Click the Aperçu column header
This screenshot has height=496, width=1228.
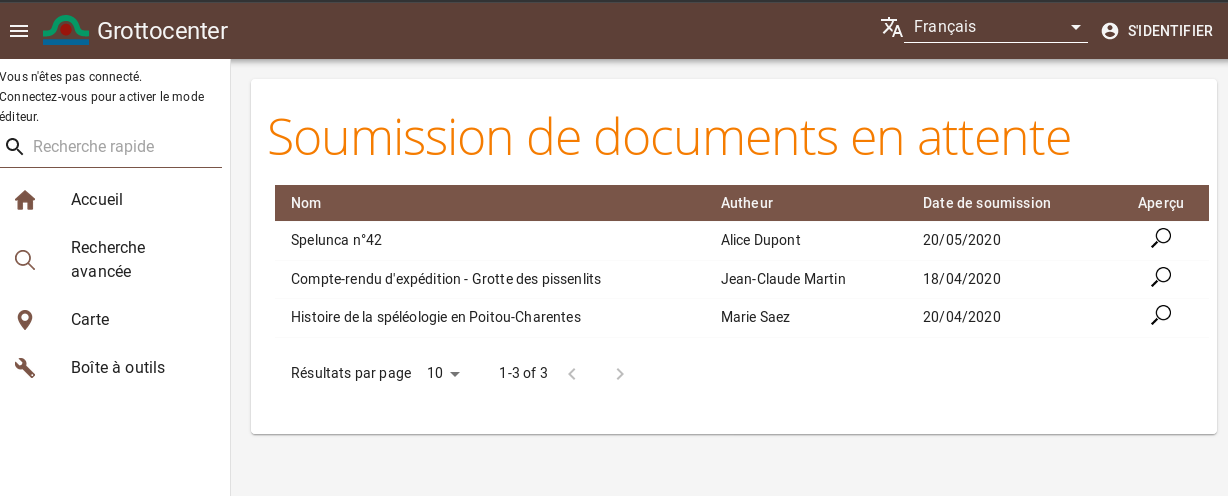(1161, 203)
